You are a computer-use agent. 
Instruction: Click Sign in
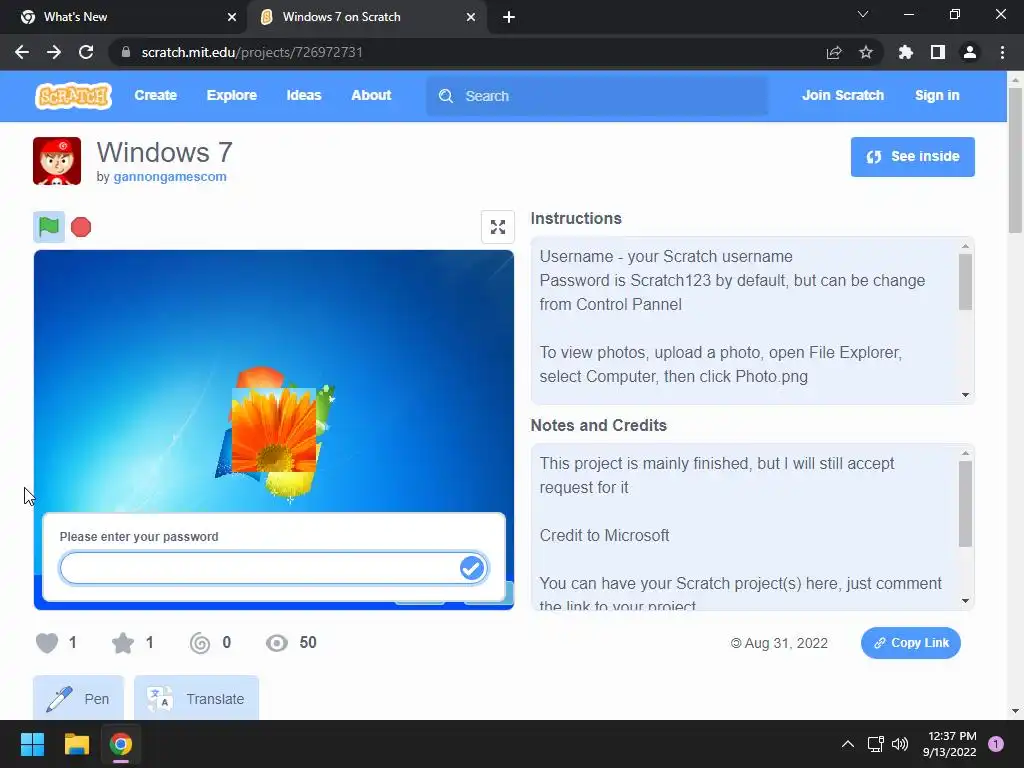pyautogui.click(x=937, y=95)
